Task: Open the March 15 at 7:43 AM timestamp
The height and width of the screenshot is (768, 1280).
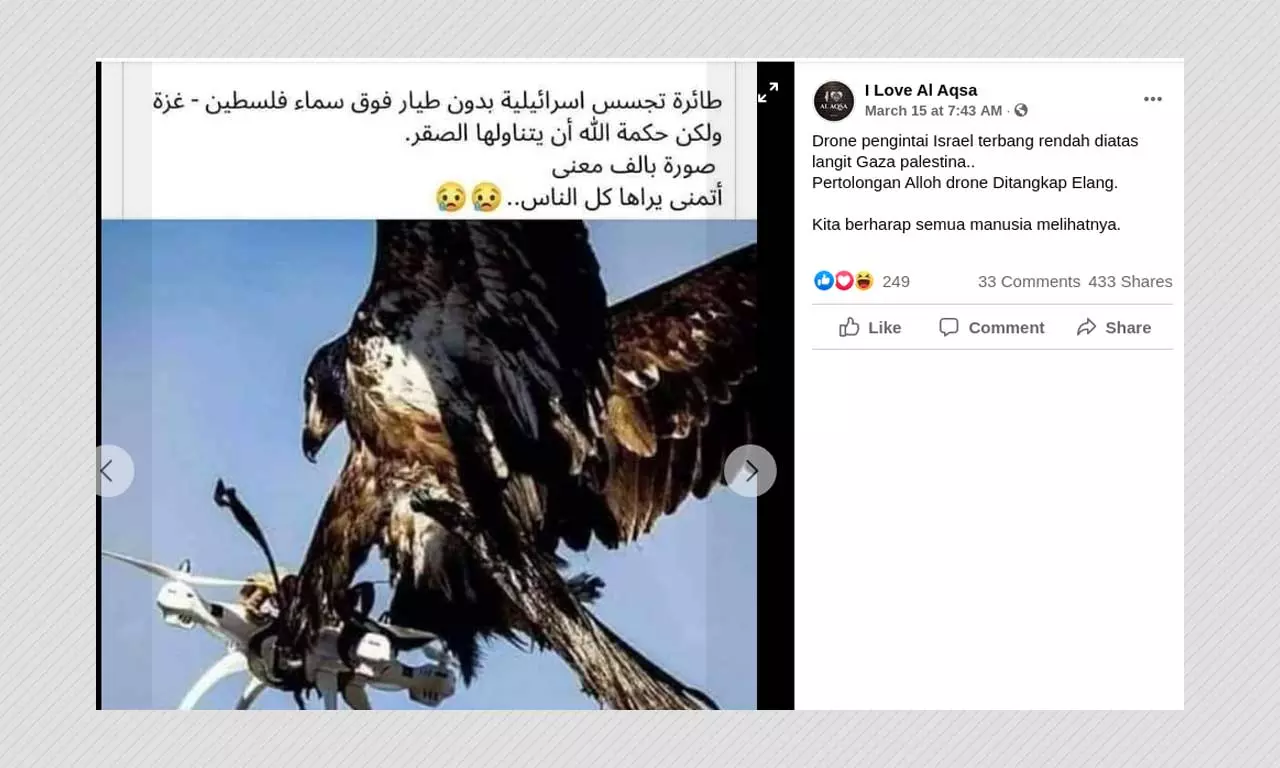Action: 933,111
